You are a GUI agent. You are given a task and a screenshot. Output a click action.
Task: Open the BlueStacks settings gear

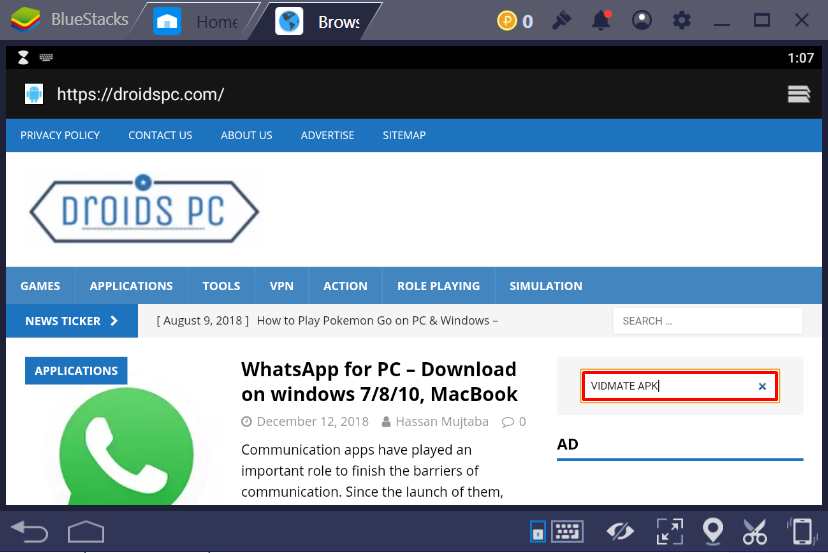click(x=681, y=20)
